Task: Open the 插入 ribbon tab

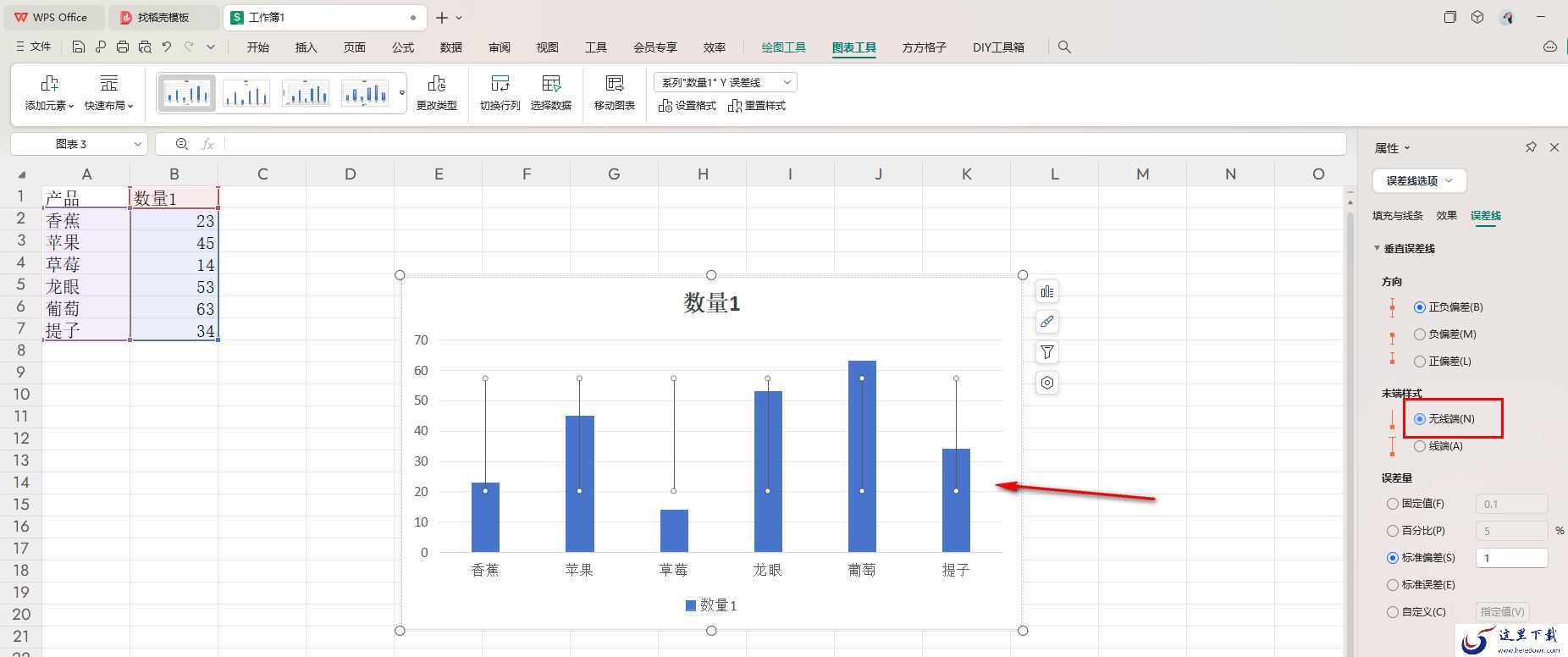Action: coord(306,47)
